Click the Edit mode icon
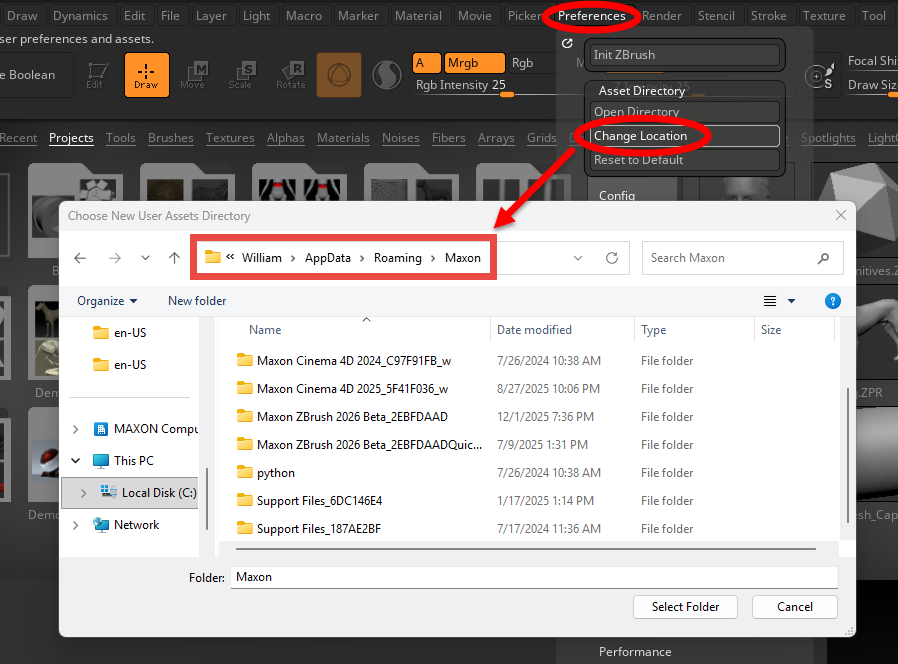898x664 pixels. point(95,75)
